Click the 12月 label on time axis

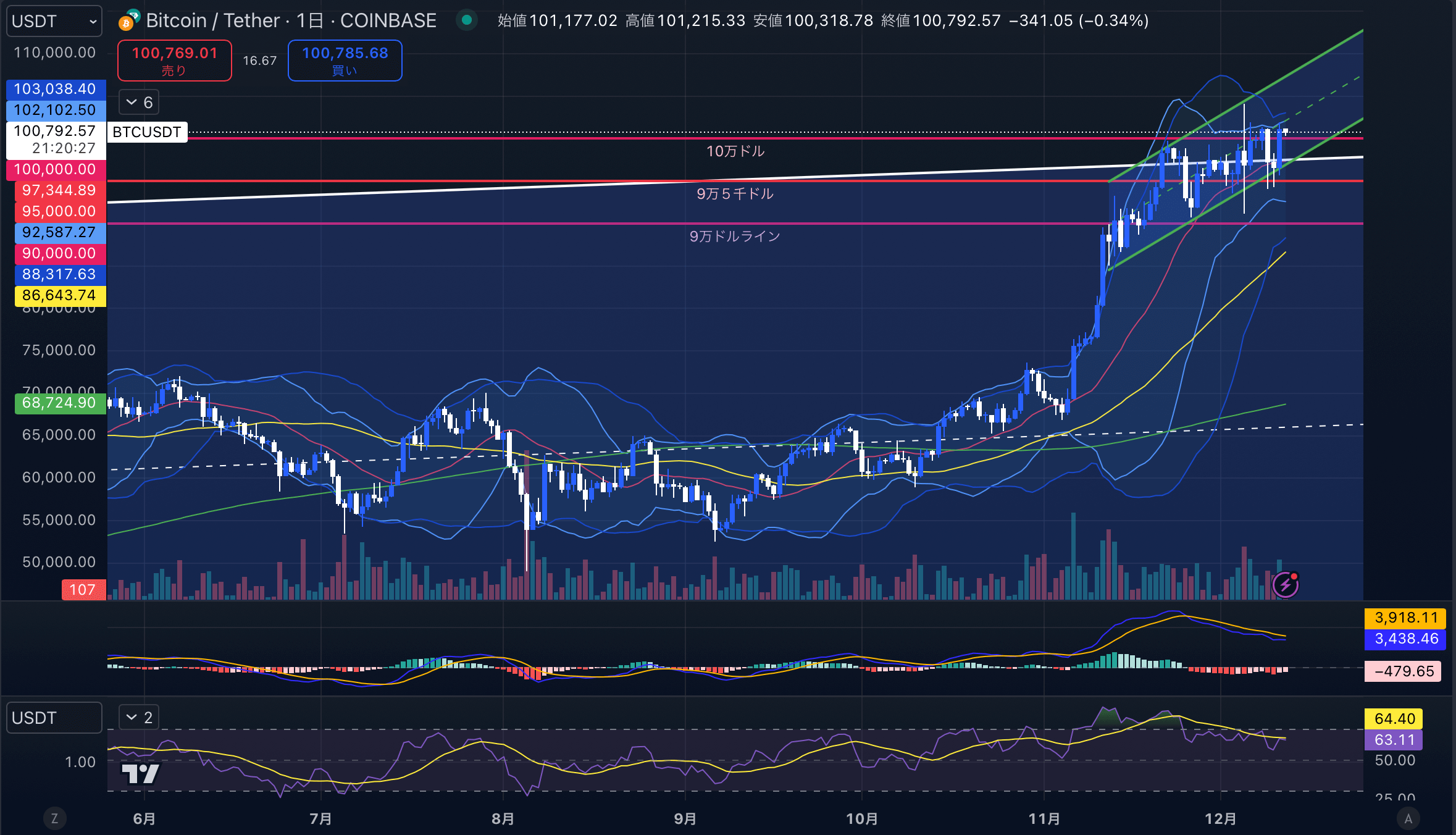(1221, 819)
